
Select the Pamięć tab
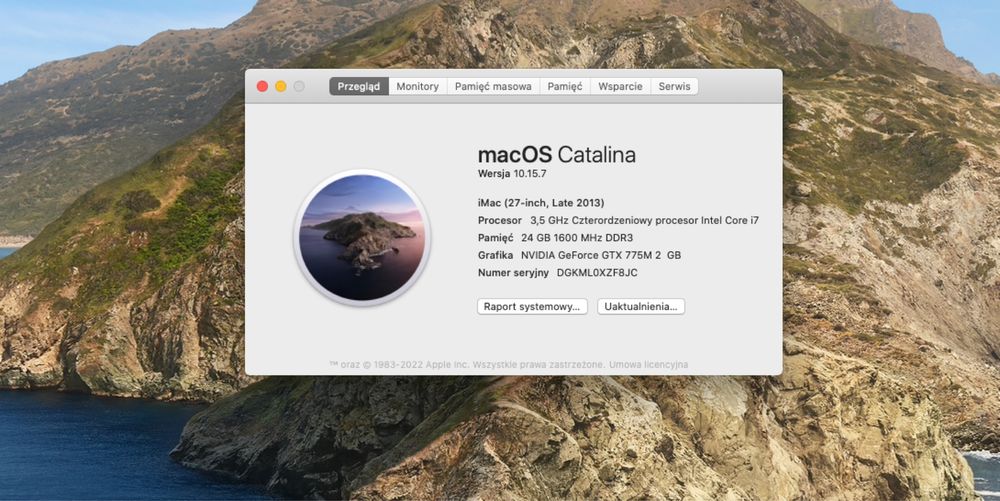[x=565, y=87]
